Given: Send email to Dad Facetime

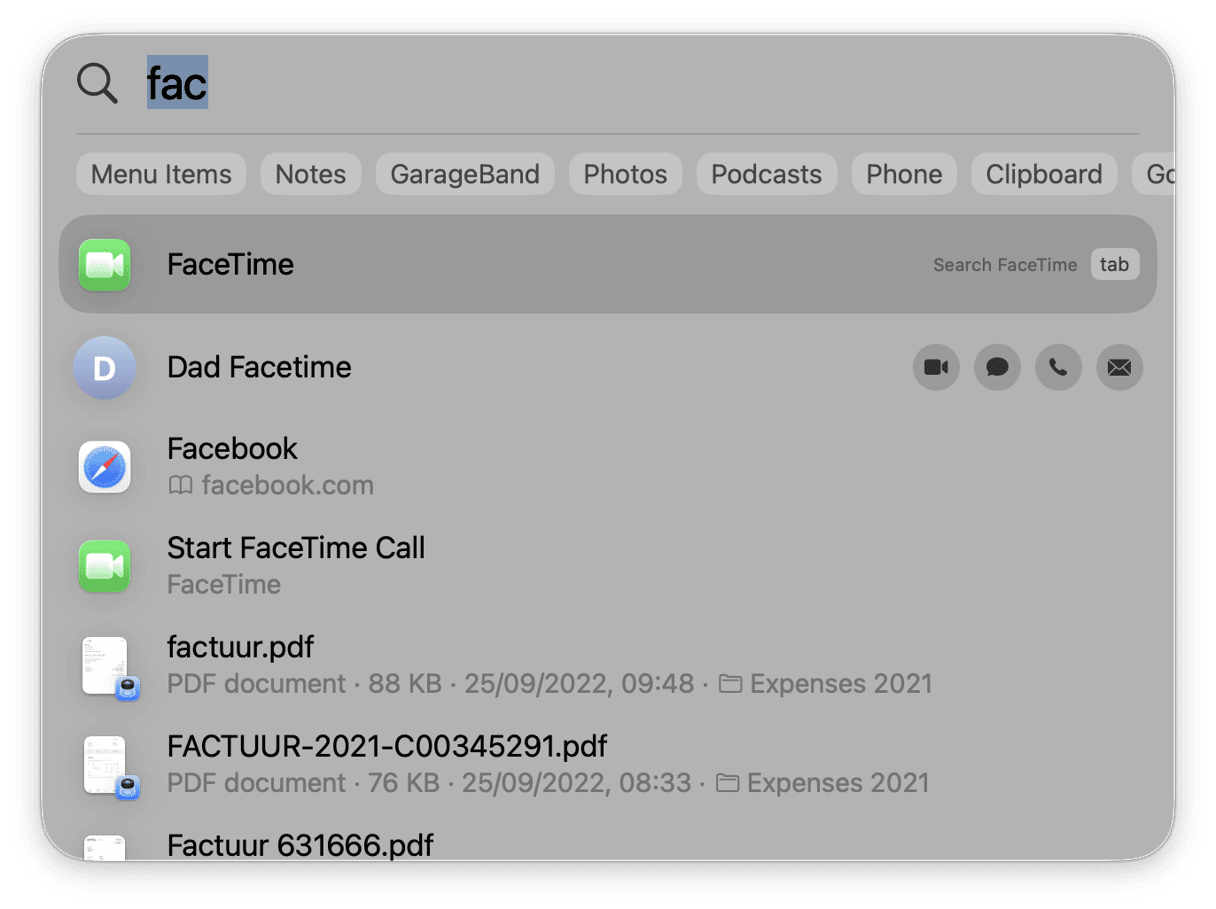Looking at the screenshot, I should coord(1119,368).
